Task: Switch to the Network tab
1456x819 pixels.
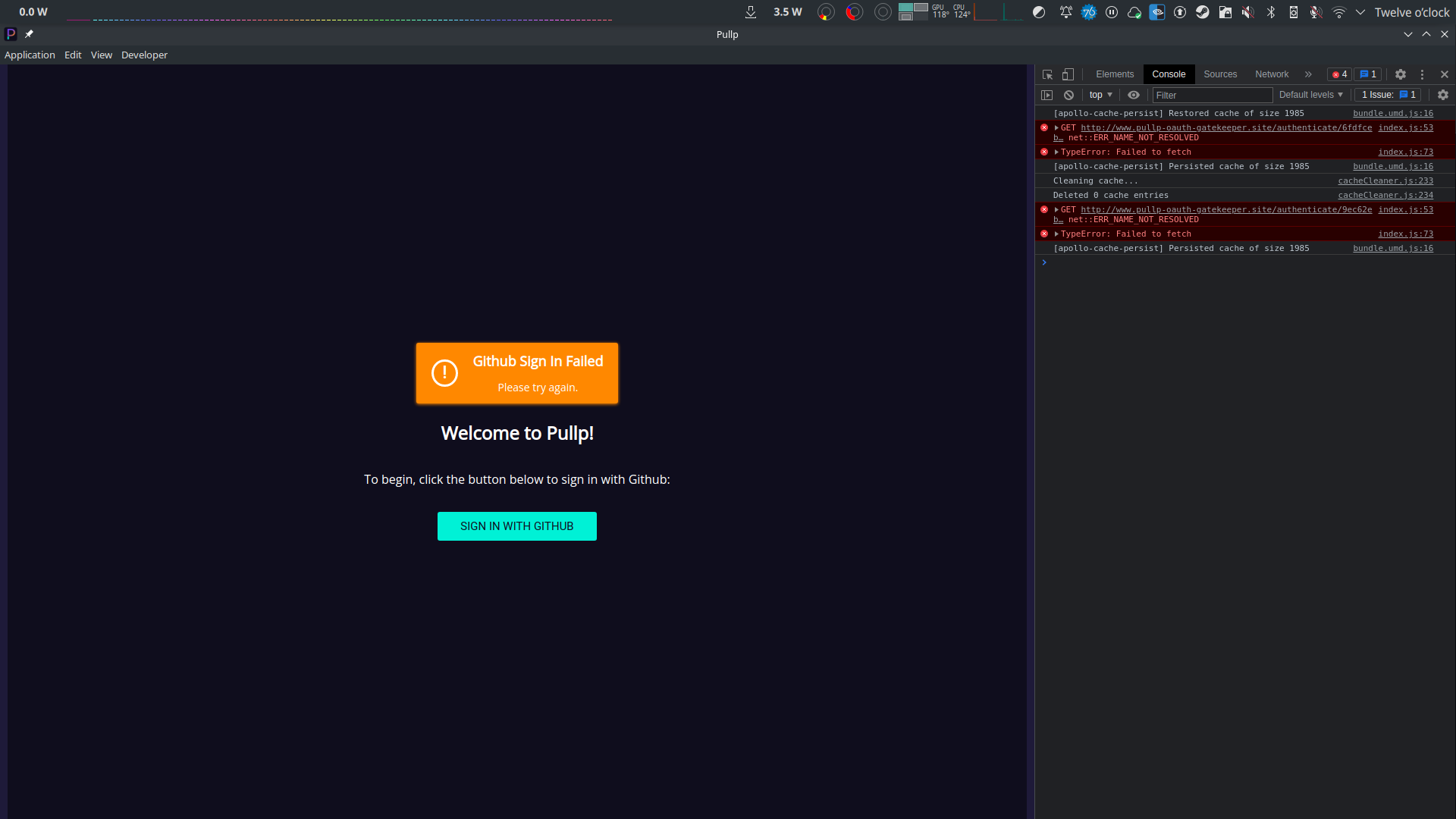Action: click(1272, 74)
